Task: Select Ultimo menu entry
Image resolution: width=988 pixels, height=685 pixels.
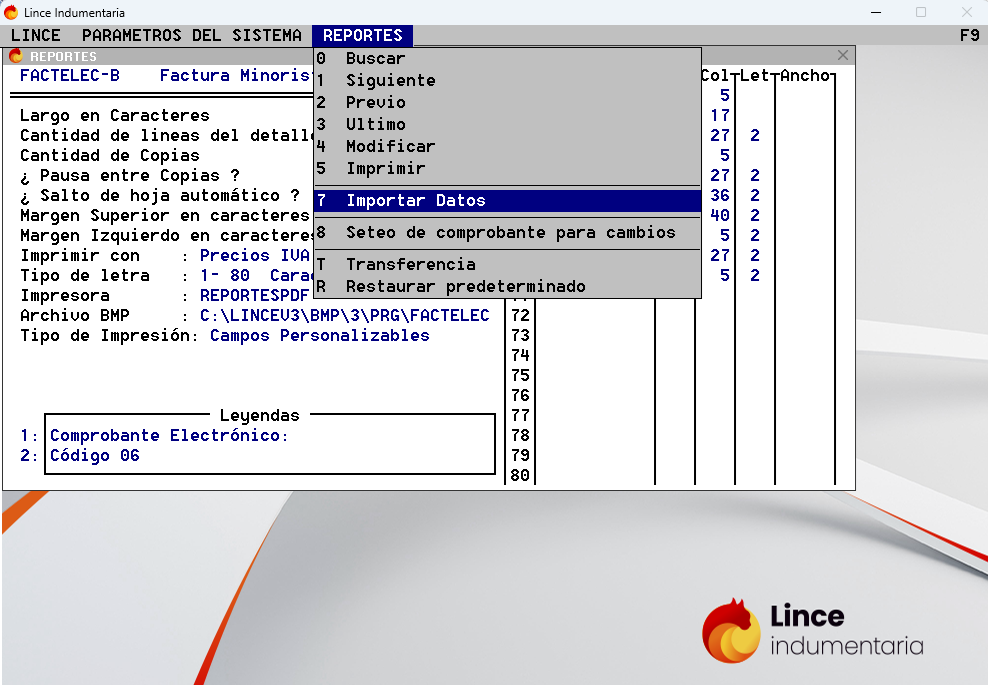Action: coord(507,125)
